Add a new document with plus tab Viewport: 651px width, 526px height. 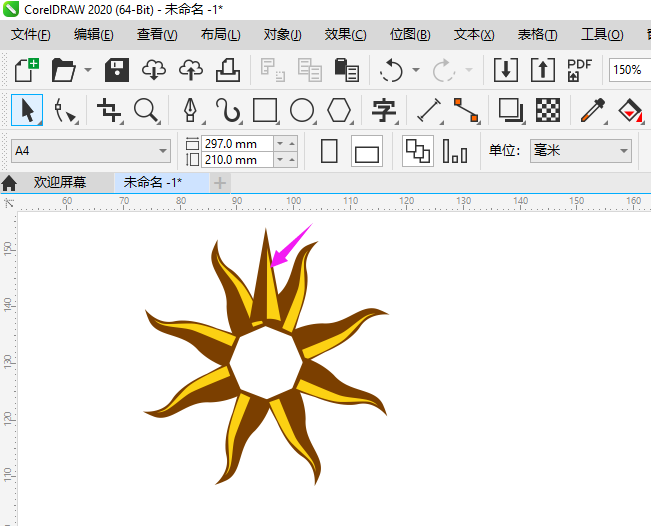(x=220, y=183)
